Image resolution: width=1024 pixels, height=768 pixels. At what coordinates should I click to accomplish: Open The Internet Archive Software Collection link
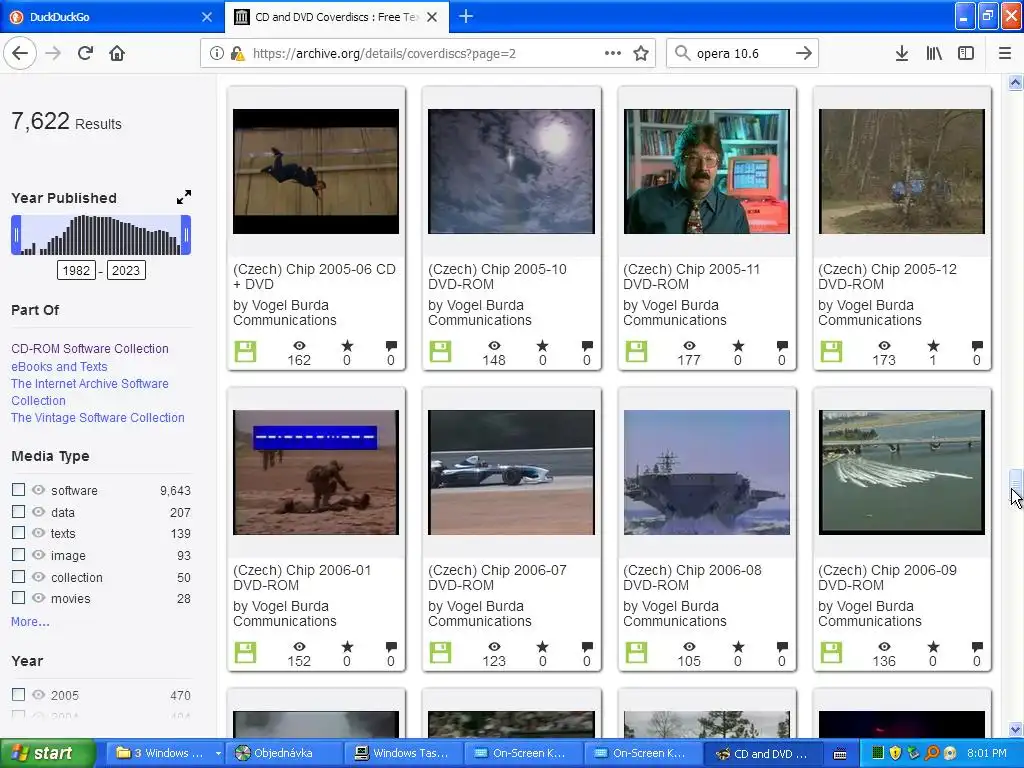[x=89, y=392]
